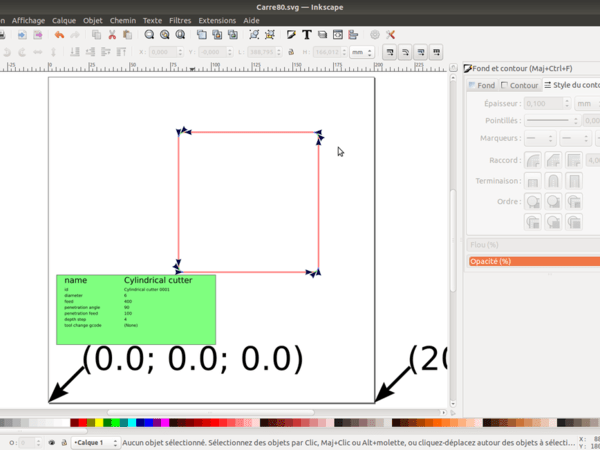Select the round cap icon in Terminaison row

pos(554,181)
